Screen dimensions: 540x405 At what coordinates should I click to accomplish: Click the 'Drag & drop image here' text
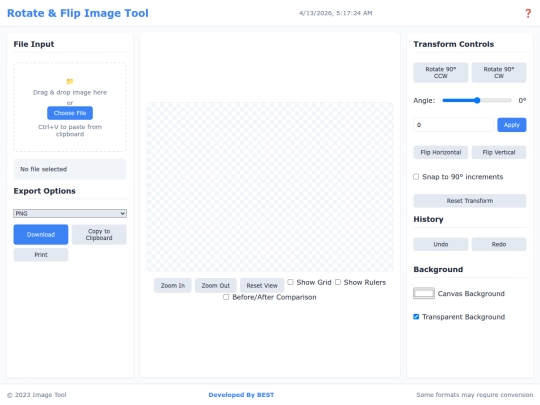coord(70,92)
